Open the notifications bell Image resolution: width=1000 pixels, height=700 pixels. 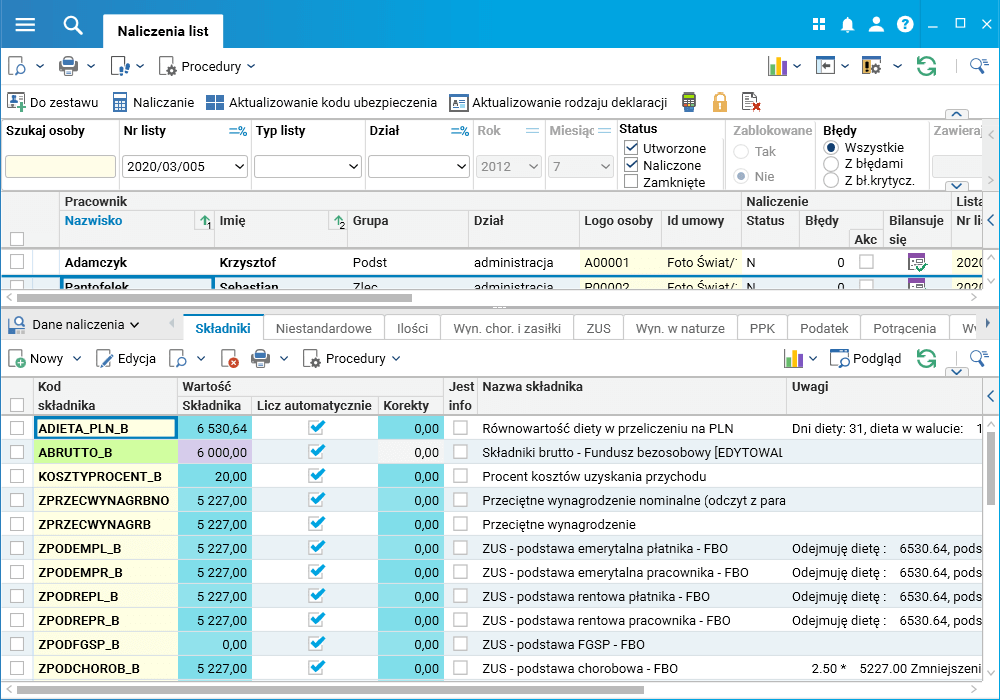point(848,25)
